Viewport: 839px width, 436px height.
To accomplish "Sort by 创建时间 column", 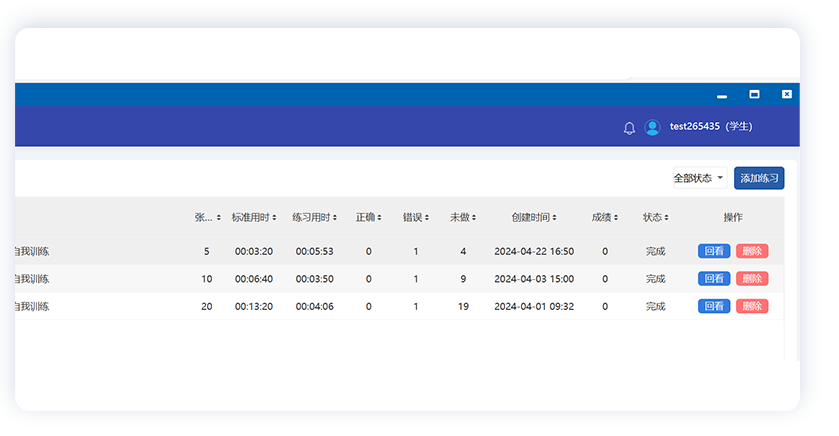I will (533, 217).
